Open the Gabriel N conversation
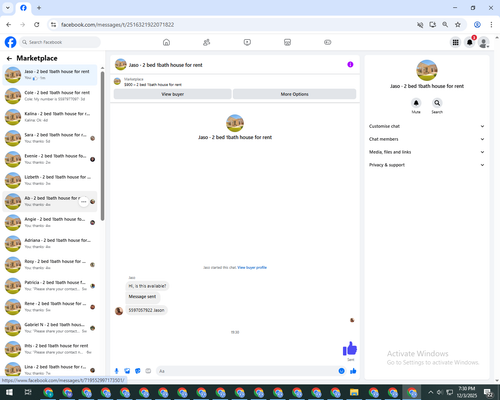Viewport: 500px width, 400px height. 50,328
